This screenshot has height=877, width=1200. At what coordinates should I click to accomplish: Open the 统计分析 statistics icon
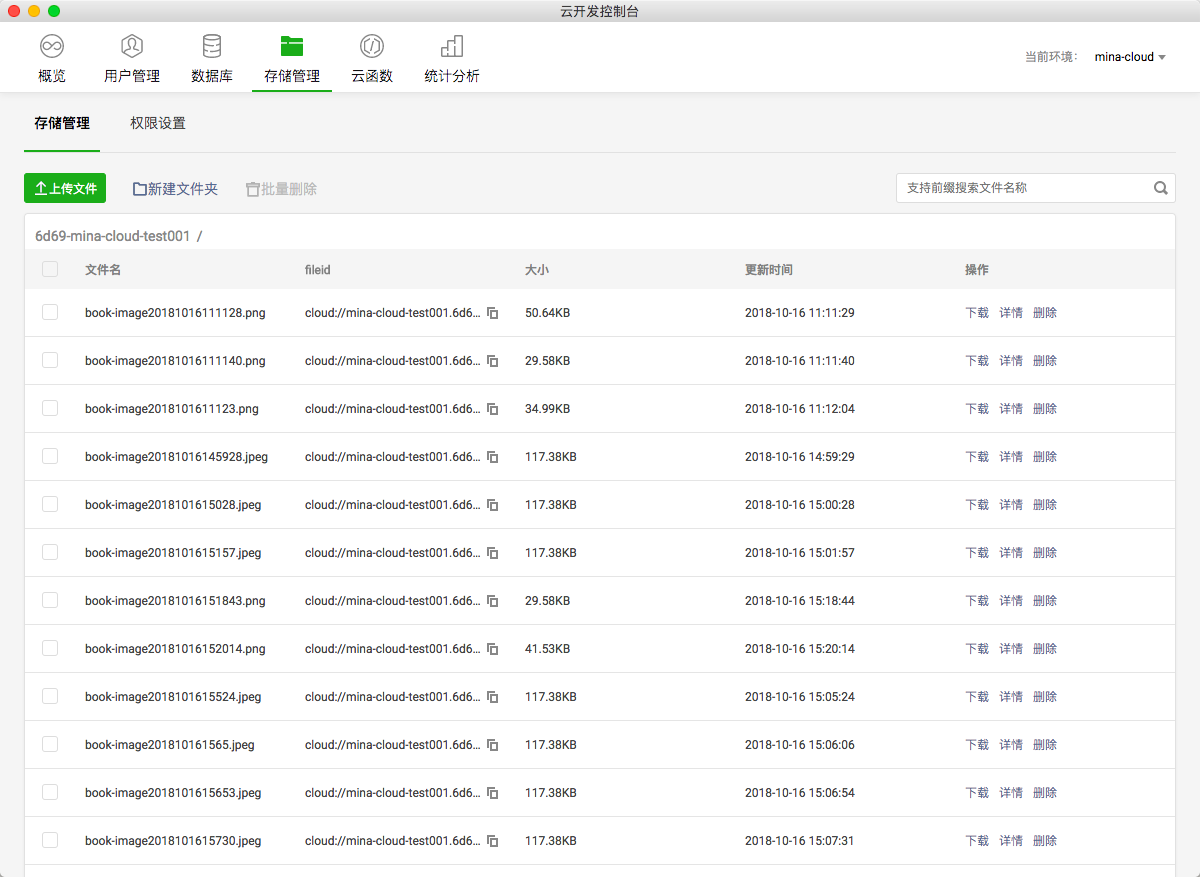[x=452, y=46]
